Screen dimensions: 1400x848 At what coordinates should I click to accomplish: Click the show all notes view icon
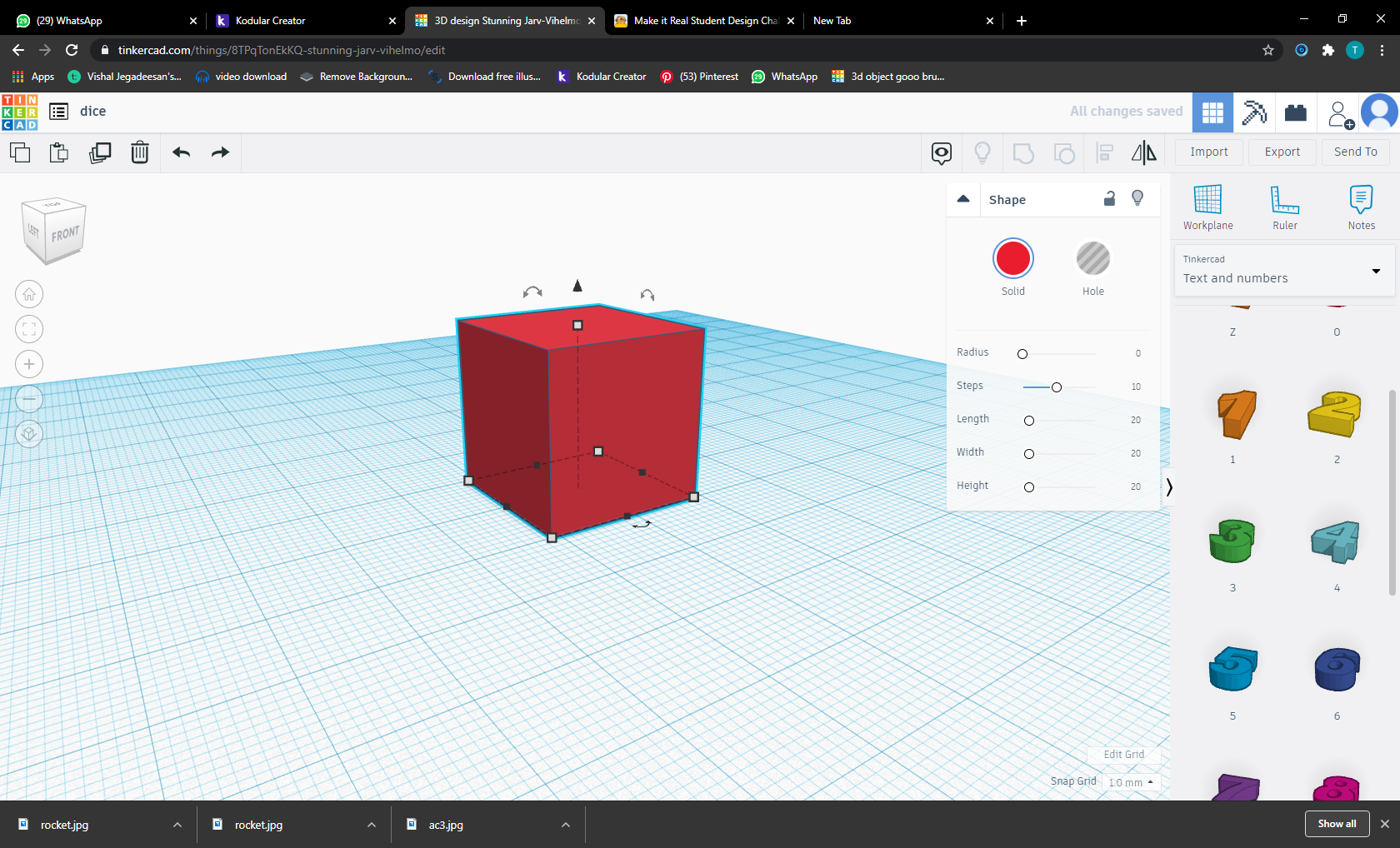coord(942,152)
